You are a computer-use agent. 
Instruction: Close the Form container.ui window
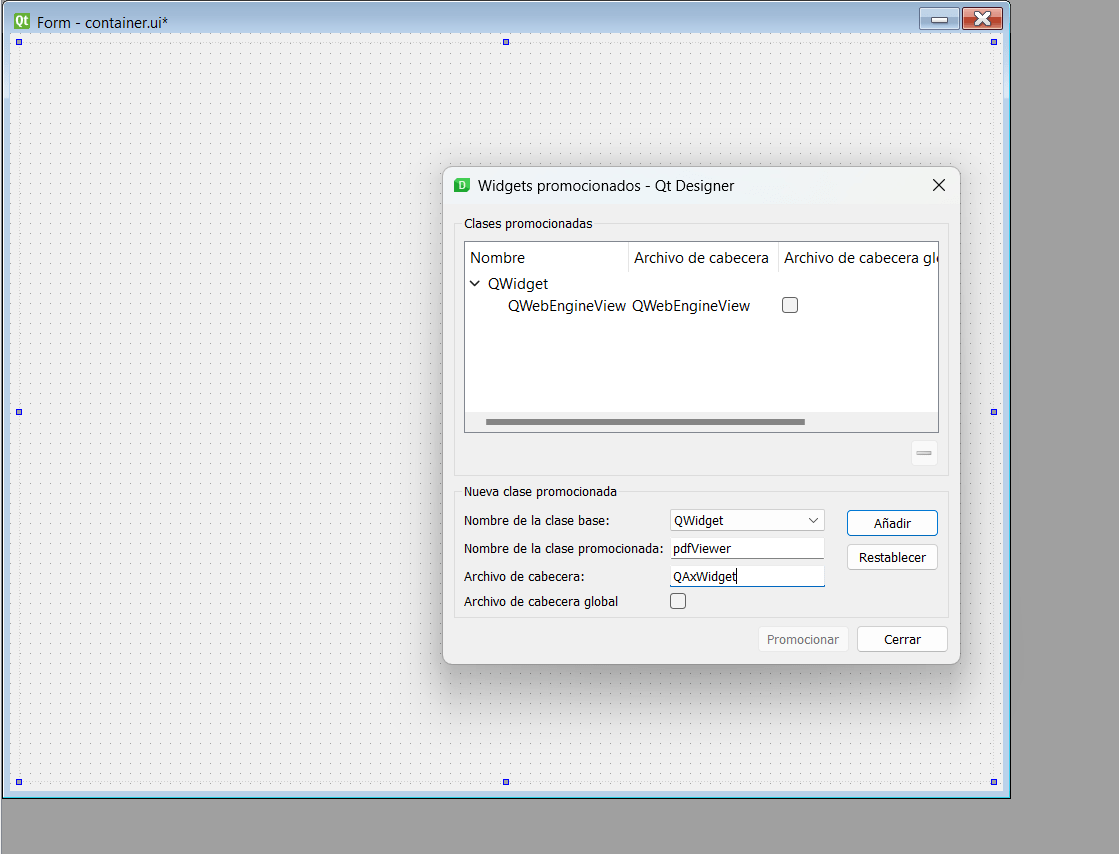pos(982,19)
